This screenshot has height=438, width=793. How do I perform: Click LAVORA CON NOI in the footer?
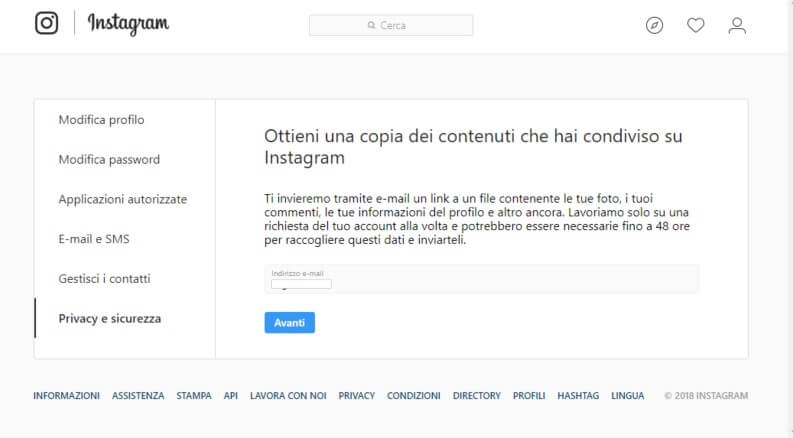click(x=288, y=396)
